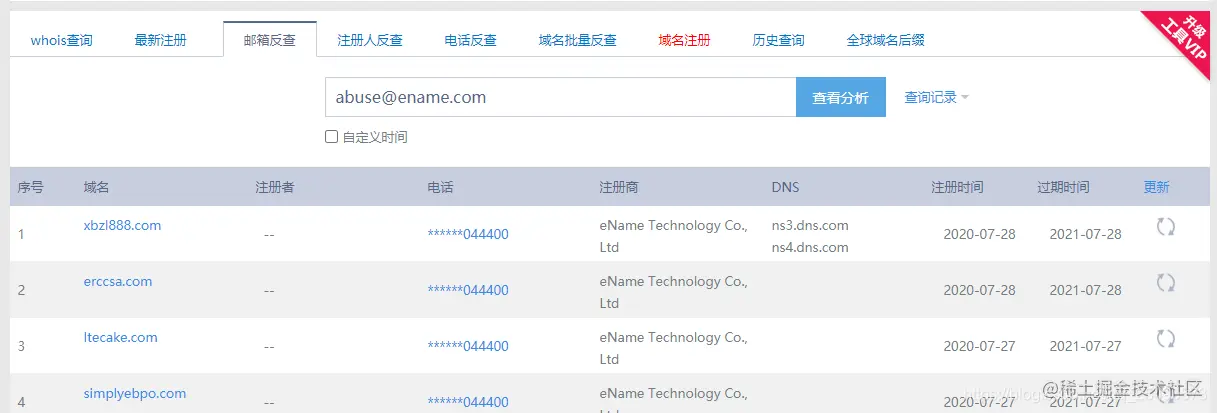Click the 域名 column header
1217x413 pixels.
pyautogui.click(x=97, y=187)
